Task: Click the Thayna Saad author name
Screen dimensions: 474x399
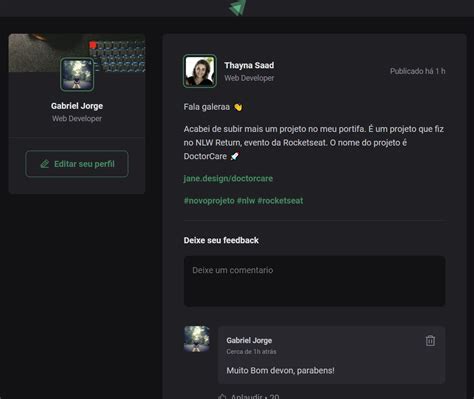Action: 249,65
